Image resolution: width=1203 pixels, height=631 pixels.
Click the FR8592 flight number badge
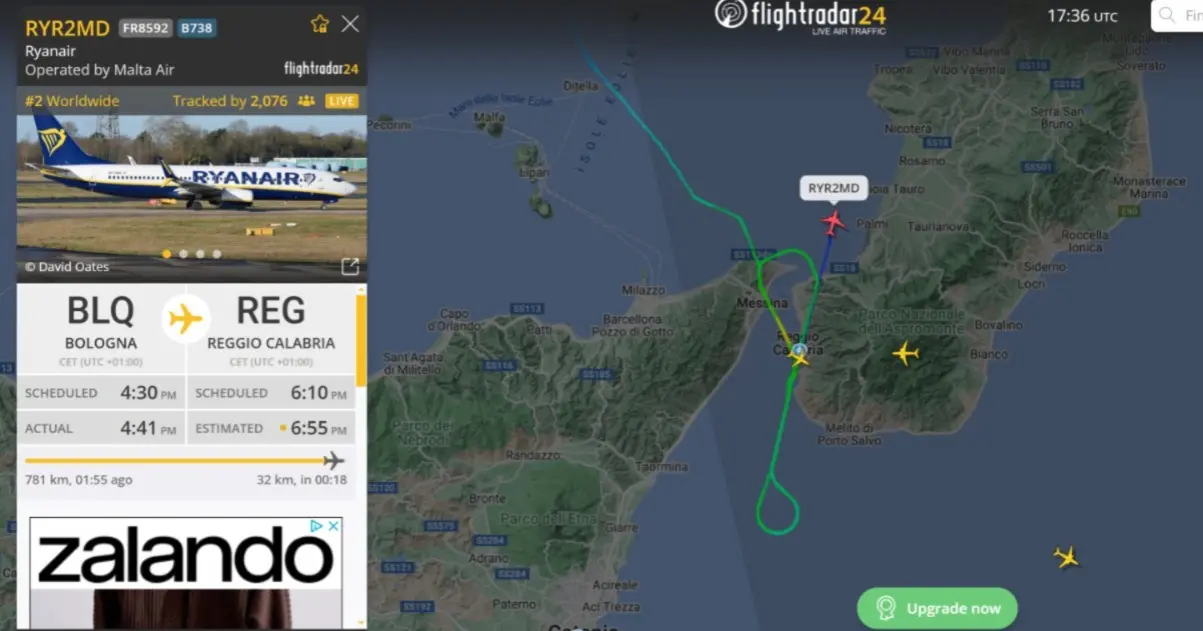tap(146, 28)
